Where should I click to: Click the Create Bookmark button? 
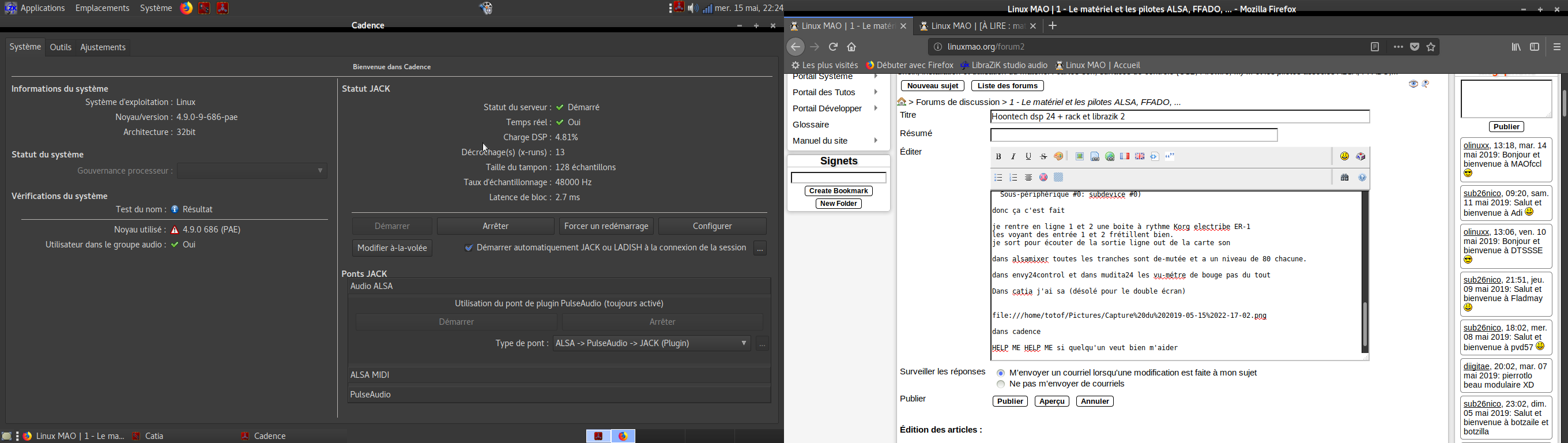pyautogui.click(x=839, y=192)
